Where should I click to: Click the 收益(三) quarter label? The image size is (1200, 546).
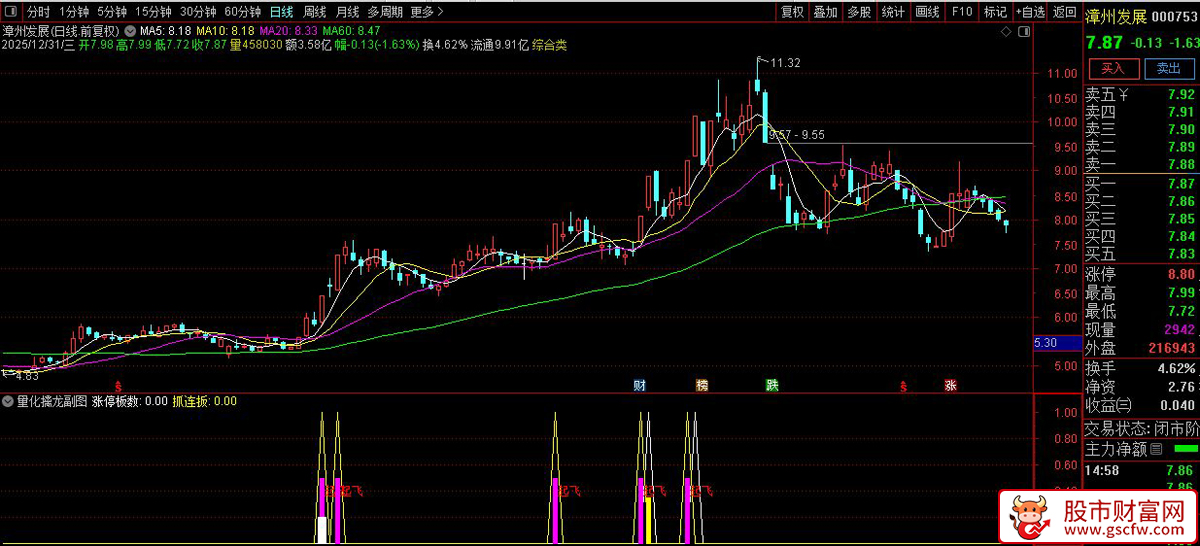(1109, 405)
